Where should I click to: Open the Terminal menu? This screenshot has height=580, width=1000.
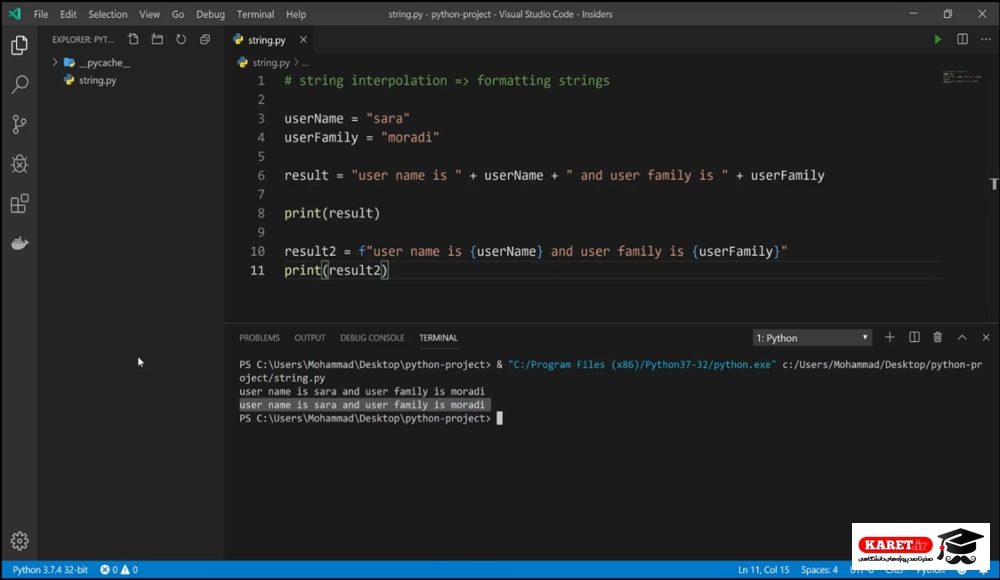256,14
